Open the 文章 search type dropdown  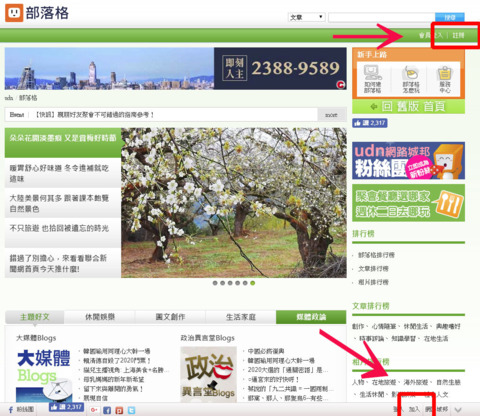pos(306,17)
